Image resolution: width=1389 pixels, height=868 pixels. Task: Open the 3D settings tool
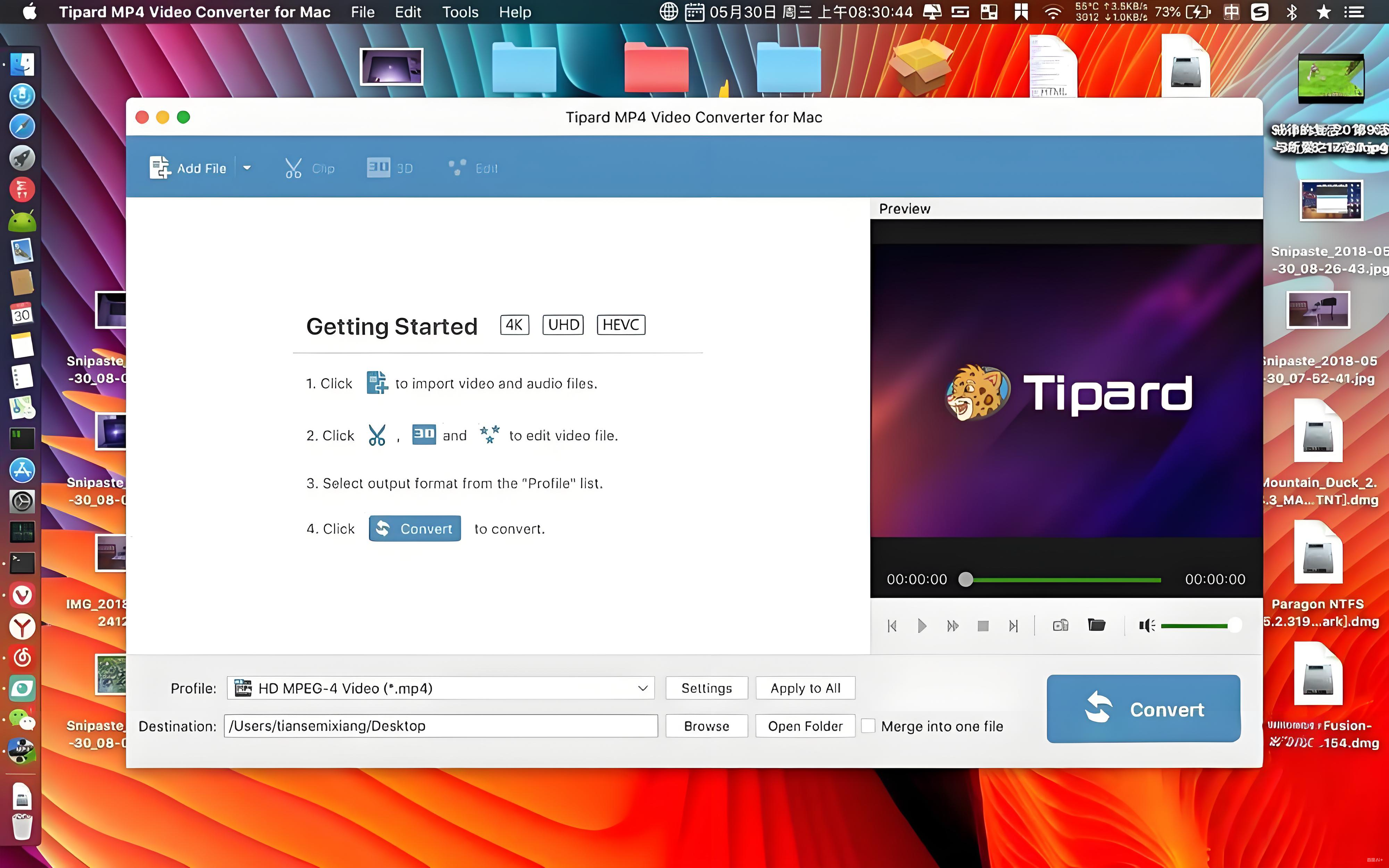[379, 168]
